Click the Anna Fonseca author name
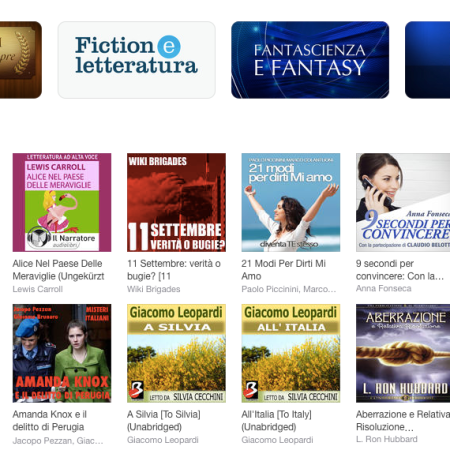This screenshot has height=450, width=450. (x=384, y=288)
